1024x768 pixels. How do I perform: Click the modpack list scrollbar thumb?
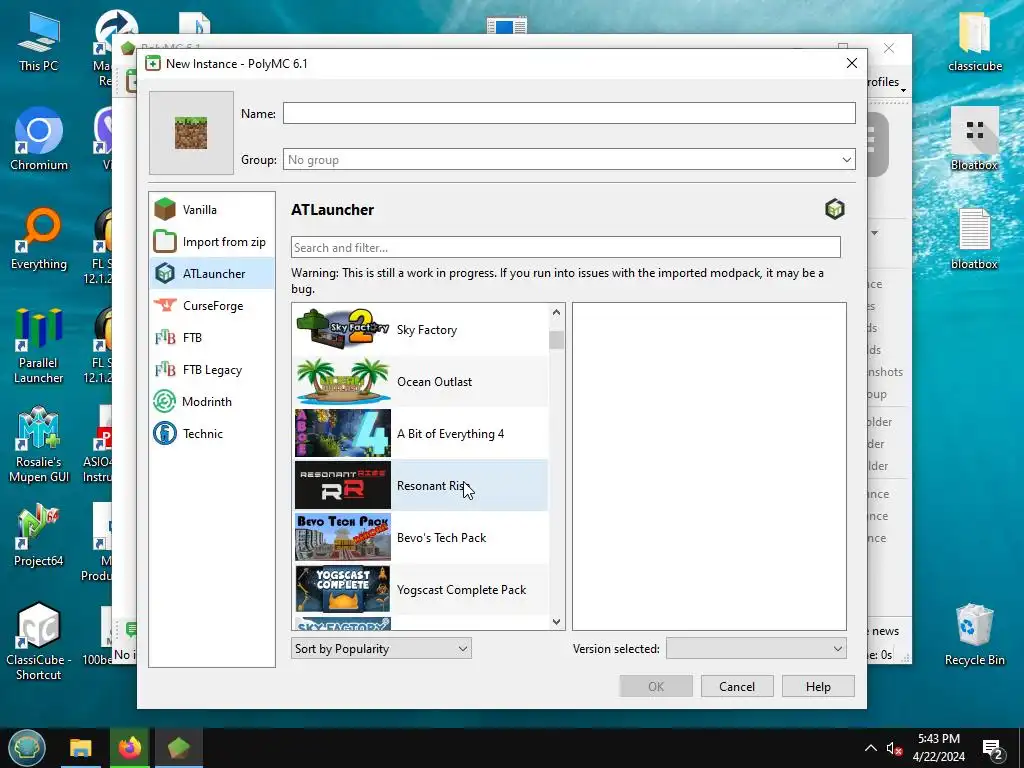[x=556, y=340]
